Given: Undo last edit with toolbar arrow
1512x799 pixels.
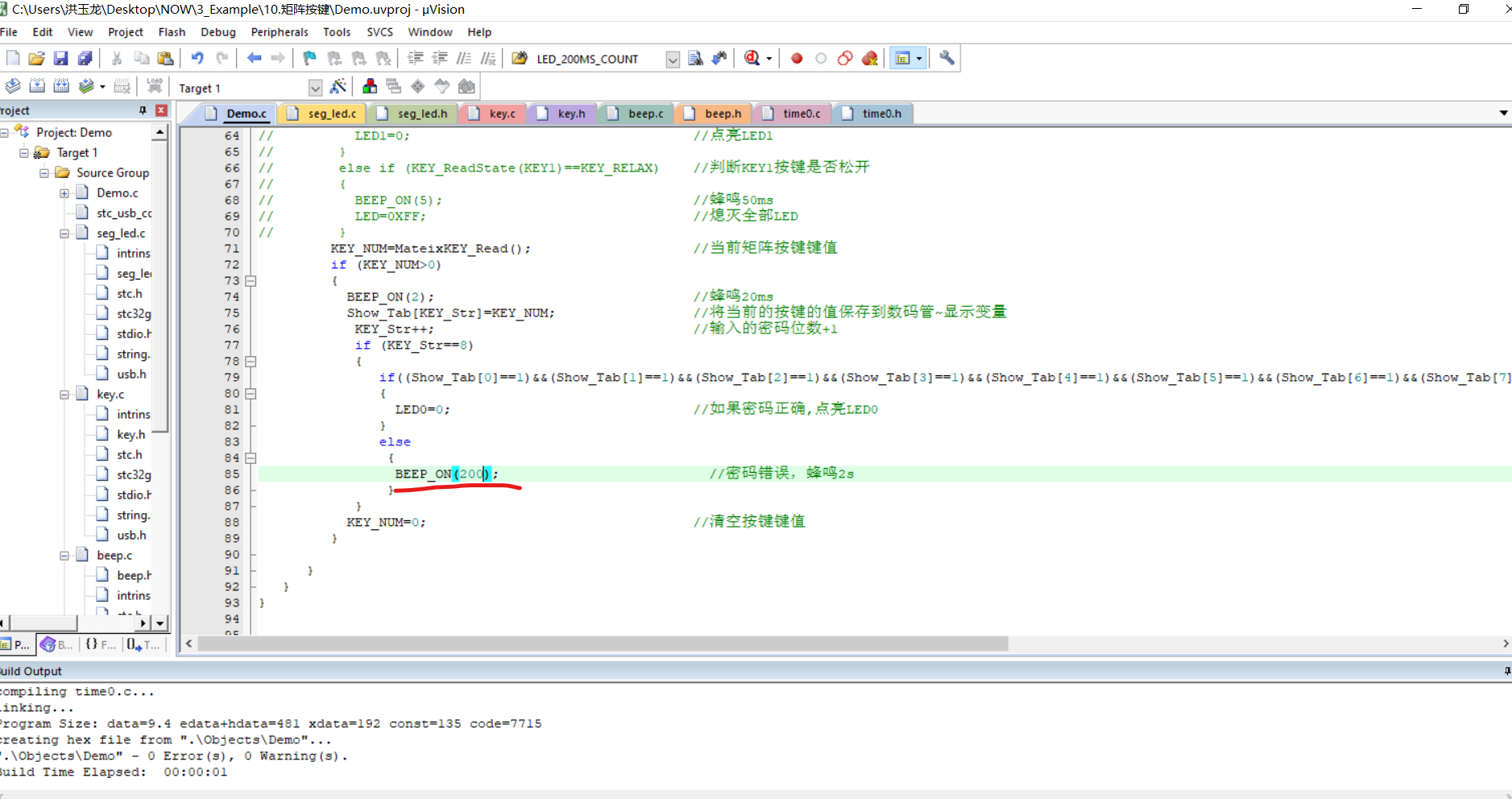Looking at the screenshot, I should 197,58.
